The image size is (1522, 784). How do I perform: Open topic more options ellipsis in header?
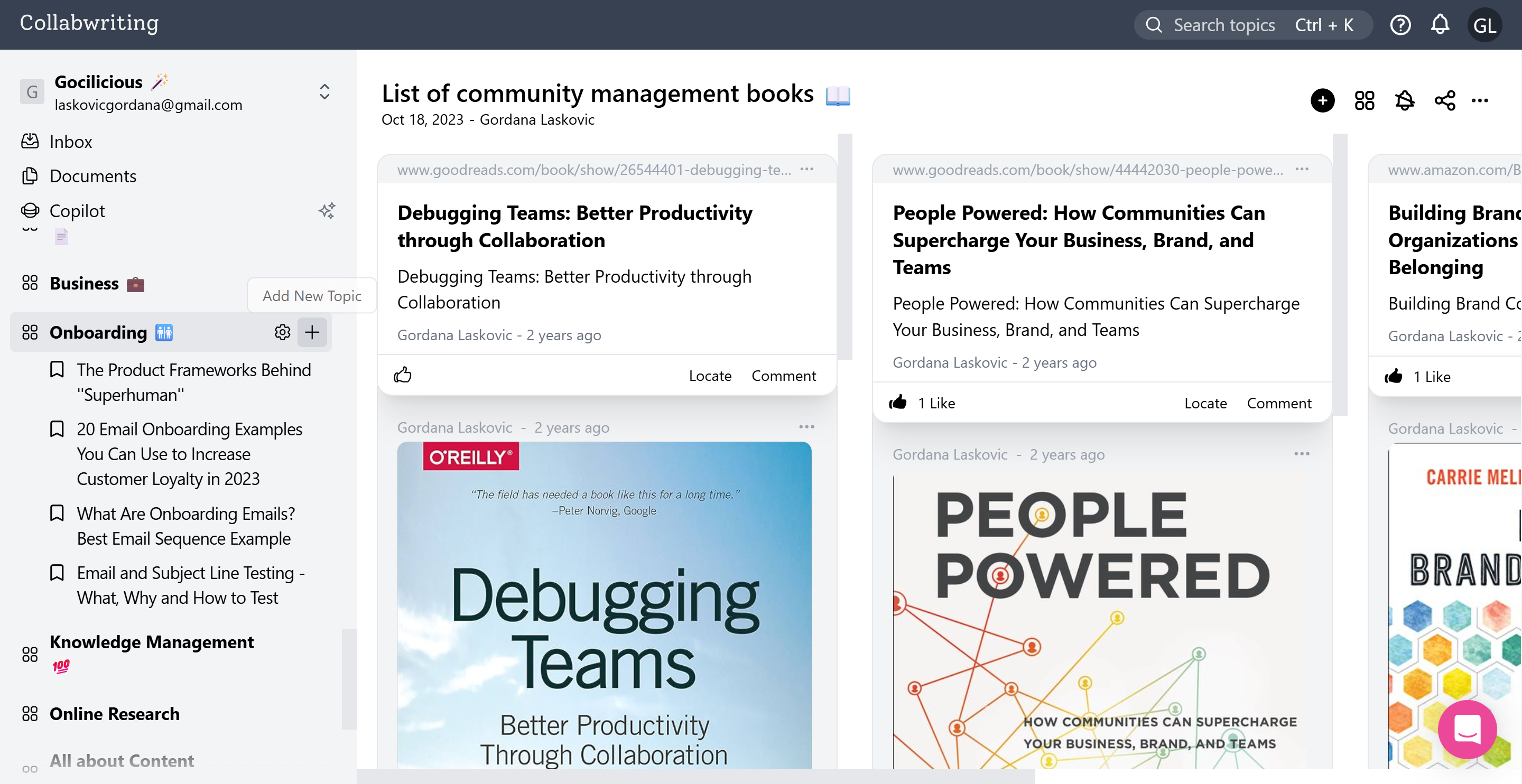1480,100
